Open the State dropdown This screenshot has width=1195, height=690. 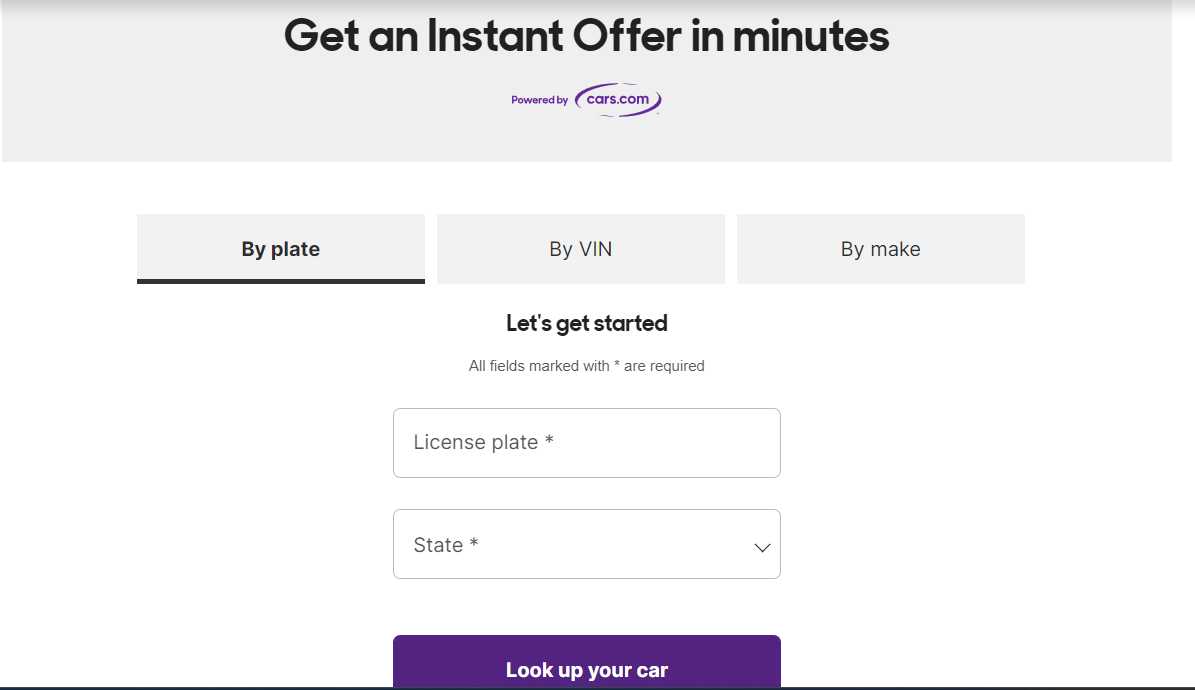pyautogui.click(x=587, y=544)
